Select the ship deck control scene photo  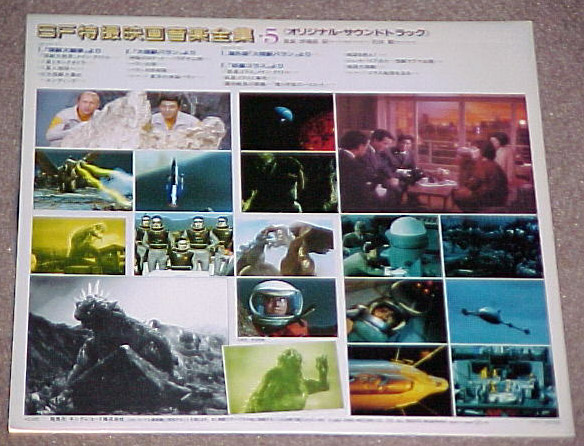[x=505, y=381]
